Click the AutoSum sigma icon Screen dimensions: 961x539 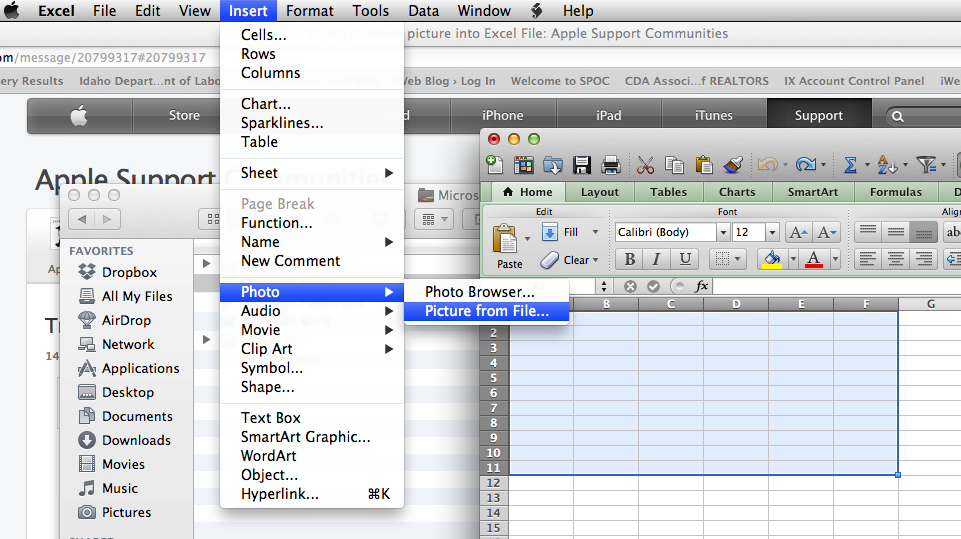[850, 164]
